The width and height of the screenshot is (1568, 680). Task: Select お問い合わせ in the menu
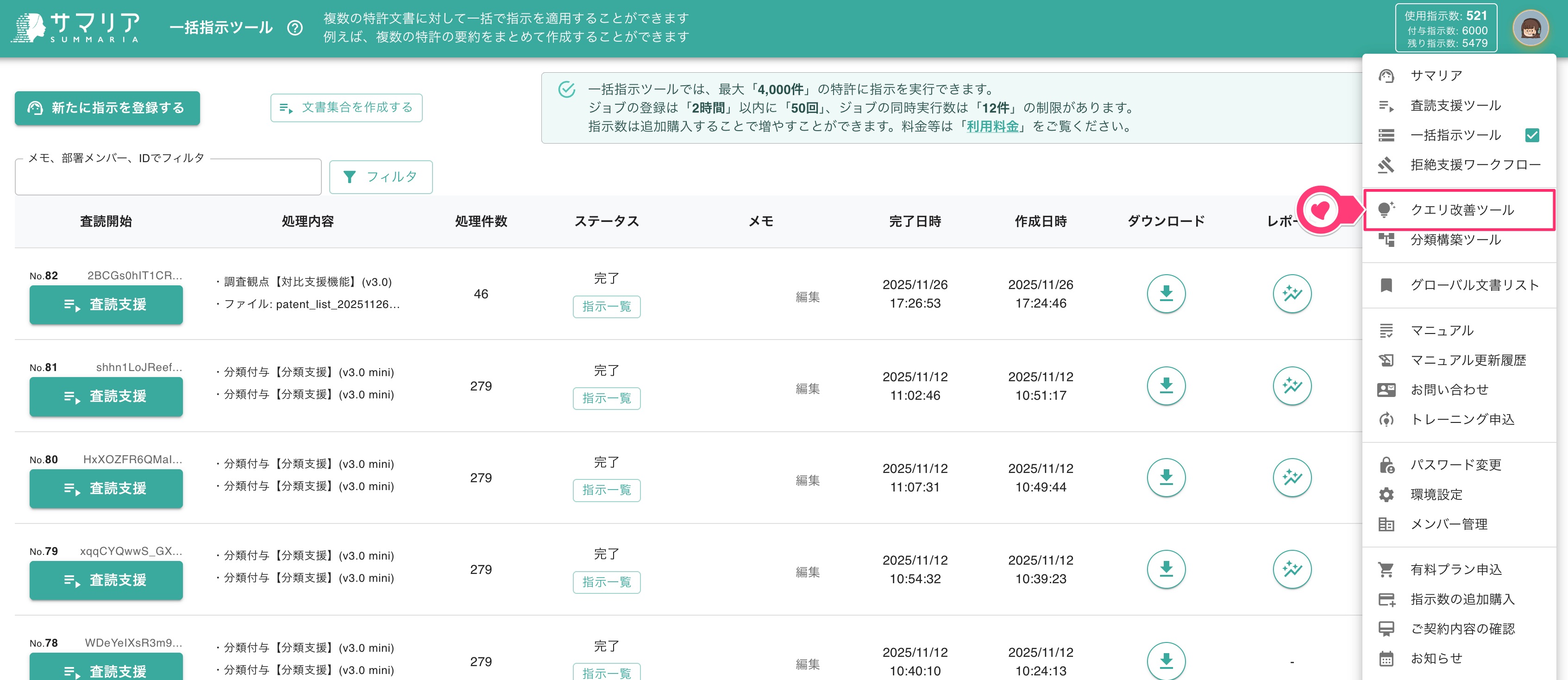point(1459,390)
